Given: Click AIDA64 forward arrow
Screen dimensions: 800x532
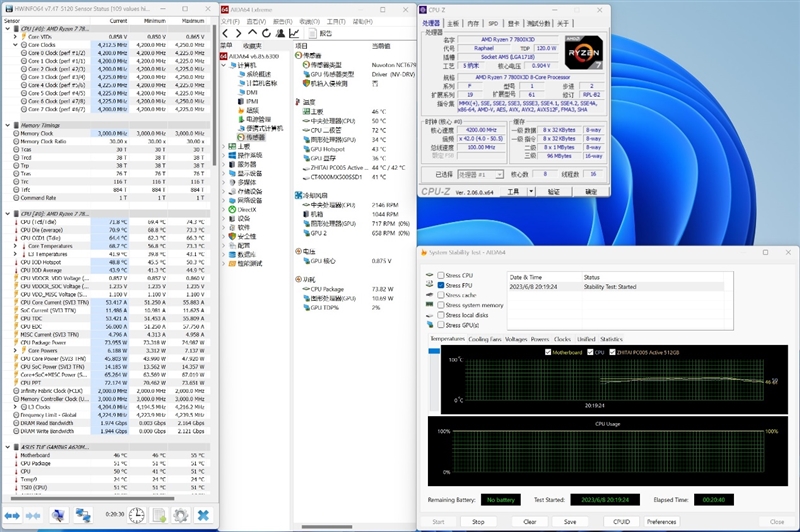Looking at the screenshot, I should click(x=238, y=33).
